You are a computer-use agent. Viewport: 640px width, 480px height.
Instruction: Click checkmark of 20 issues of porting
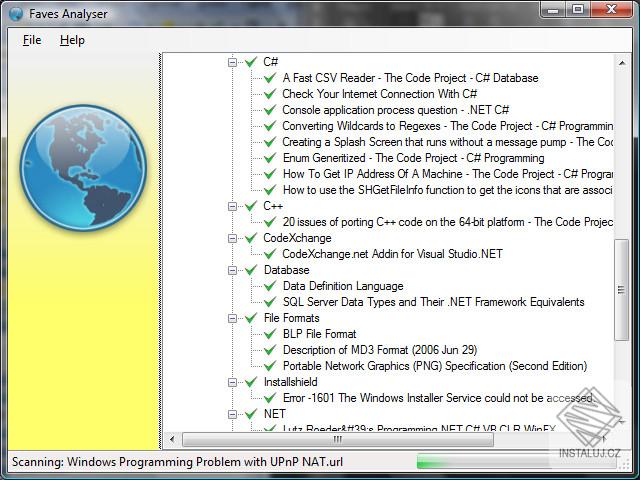pos(270,222)
